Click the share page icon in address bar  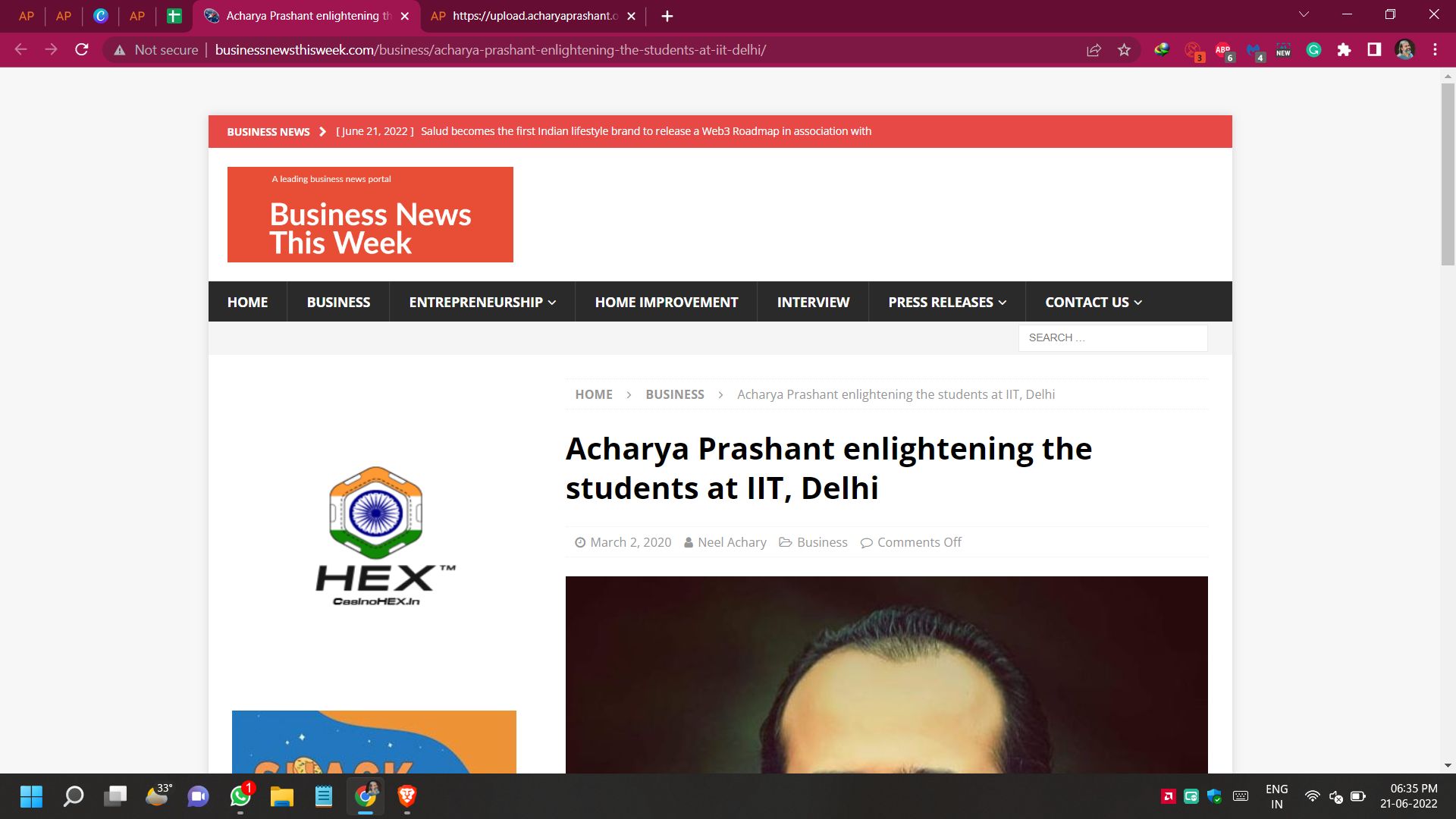[x=1094, y=50]
